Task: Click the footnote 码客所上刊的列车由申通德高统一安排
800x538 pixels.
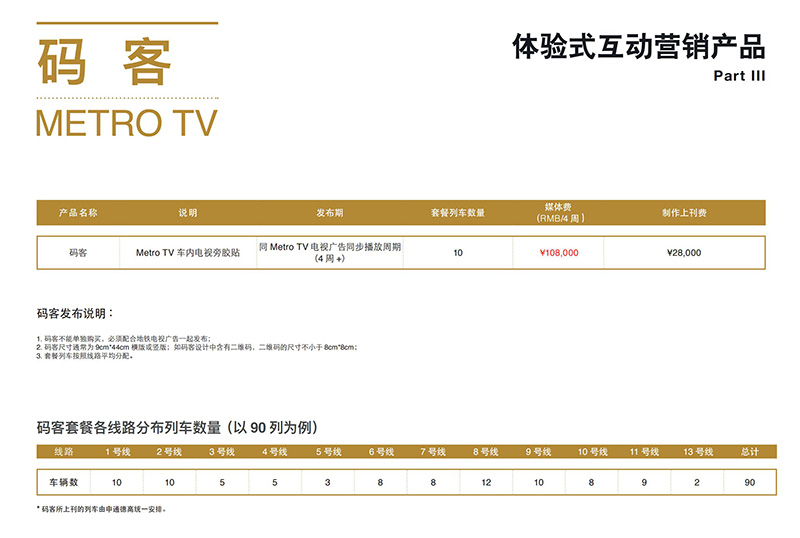Action: point(102,509)
